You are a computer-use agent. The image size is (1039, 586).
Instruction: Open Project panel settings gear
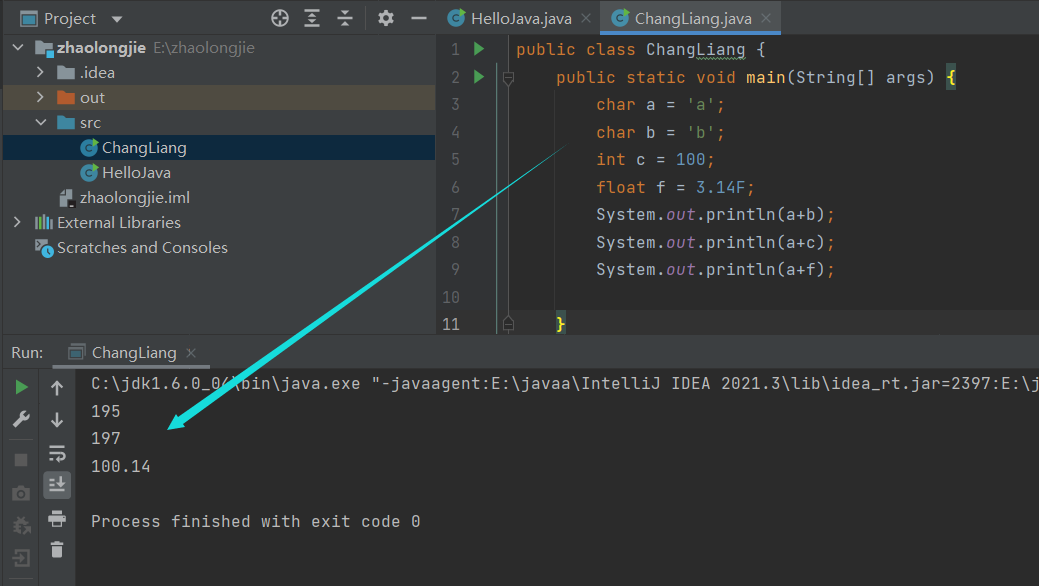click(x=386, y=18)
